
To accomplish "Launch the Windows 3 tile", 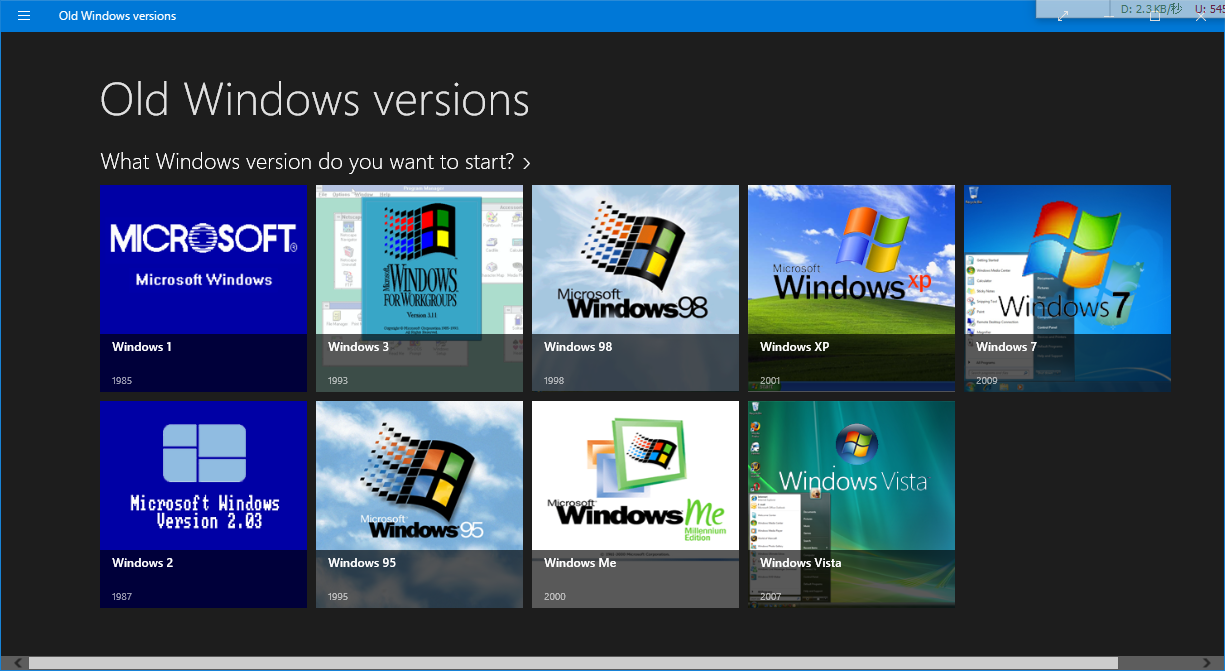I will tap(420, 288).
